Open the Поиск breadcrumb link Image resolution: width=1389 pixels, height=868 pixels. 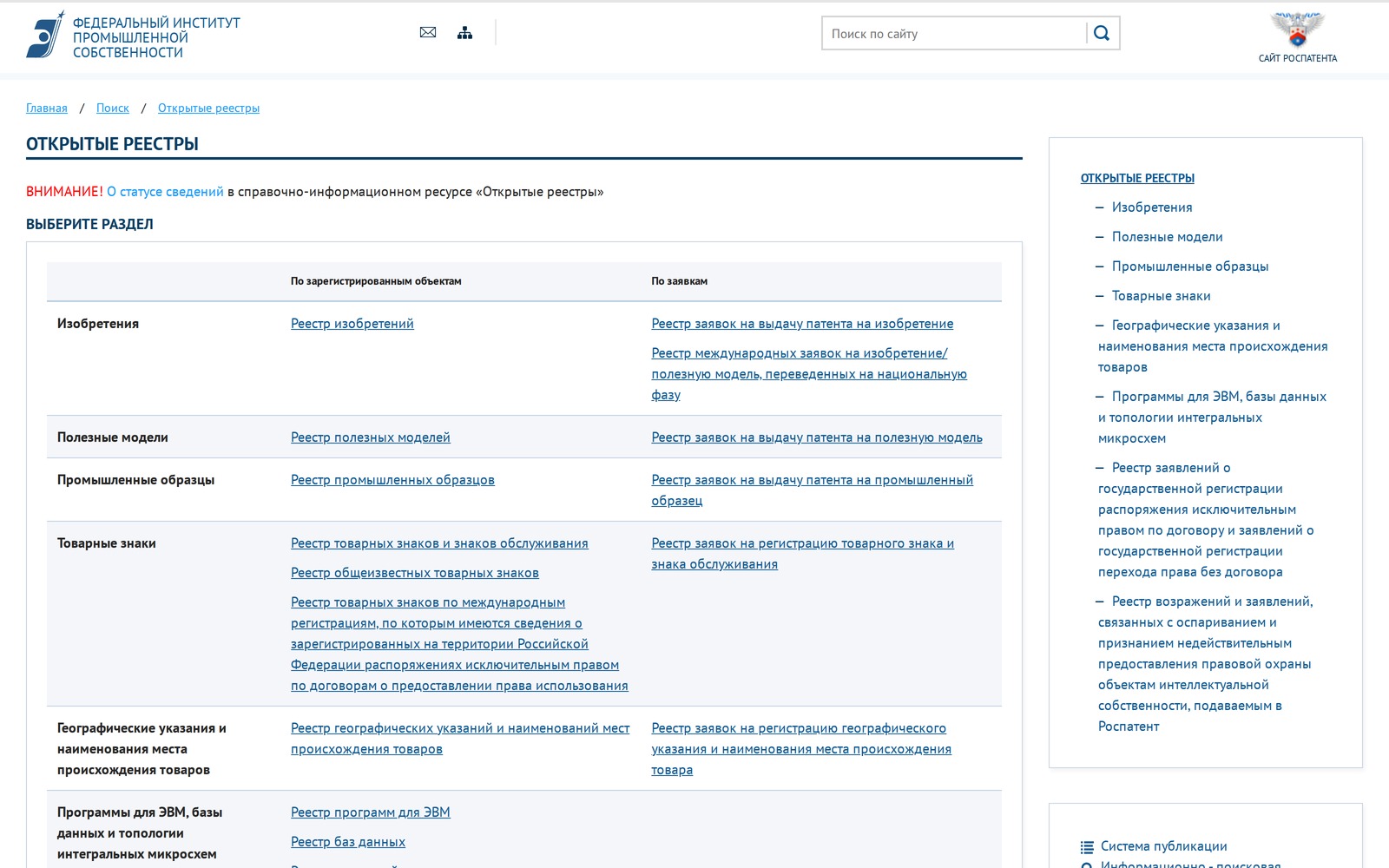coord(113,108)
